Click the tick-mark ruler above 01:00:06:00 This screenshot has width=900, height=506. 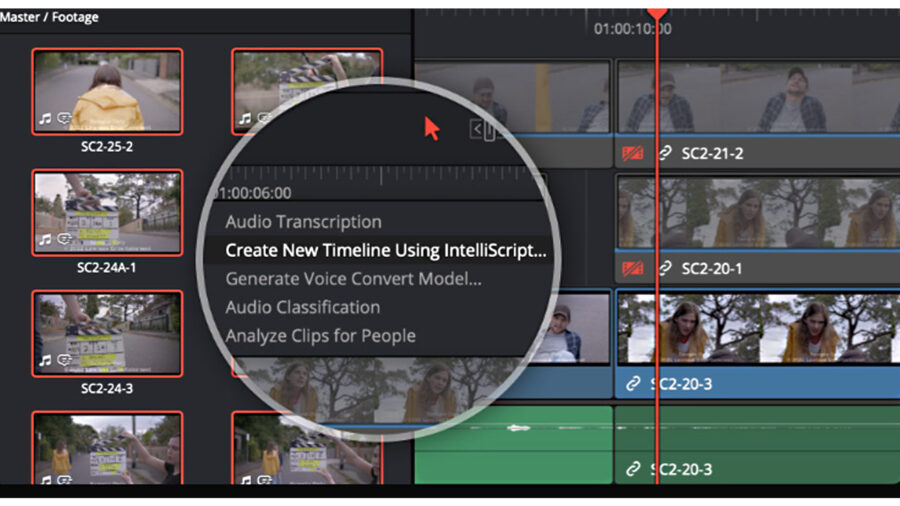(x=379, y=174)
